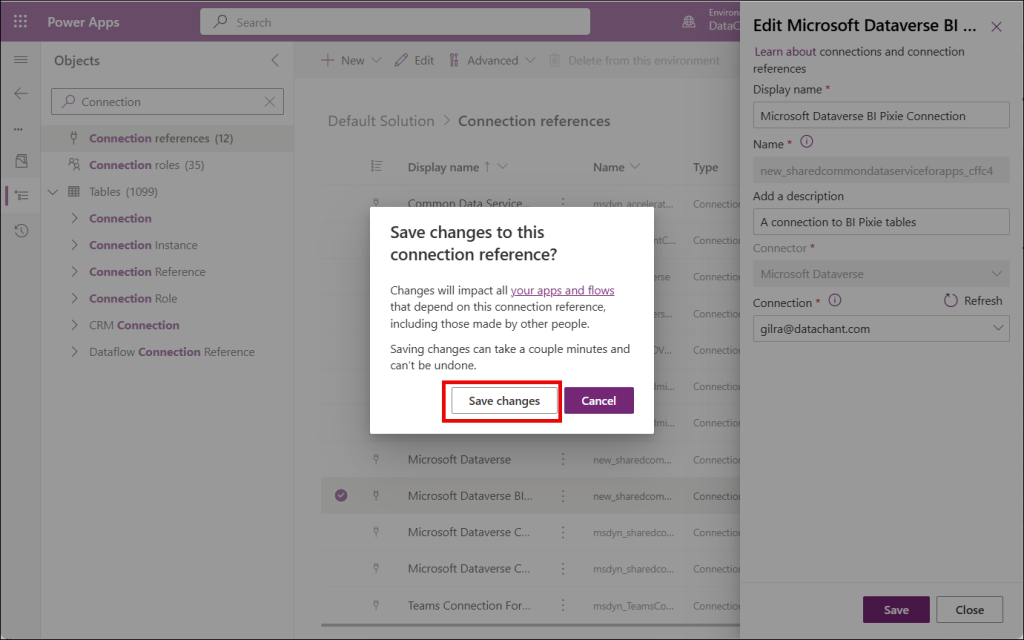The height and width of the screenshot is (640, 1024).
Task: Open the Connection dropdown gilra@datachant.com
Action: [x=880, y=328]
